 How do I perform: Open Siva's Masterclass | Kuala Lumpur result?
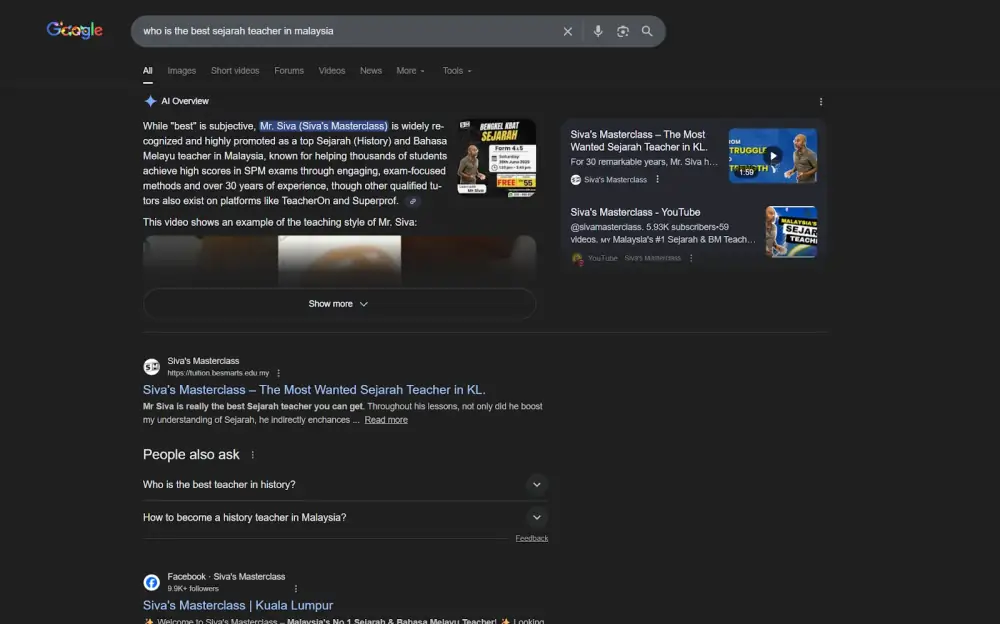click(238, 605)
